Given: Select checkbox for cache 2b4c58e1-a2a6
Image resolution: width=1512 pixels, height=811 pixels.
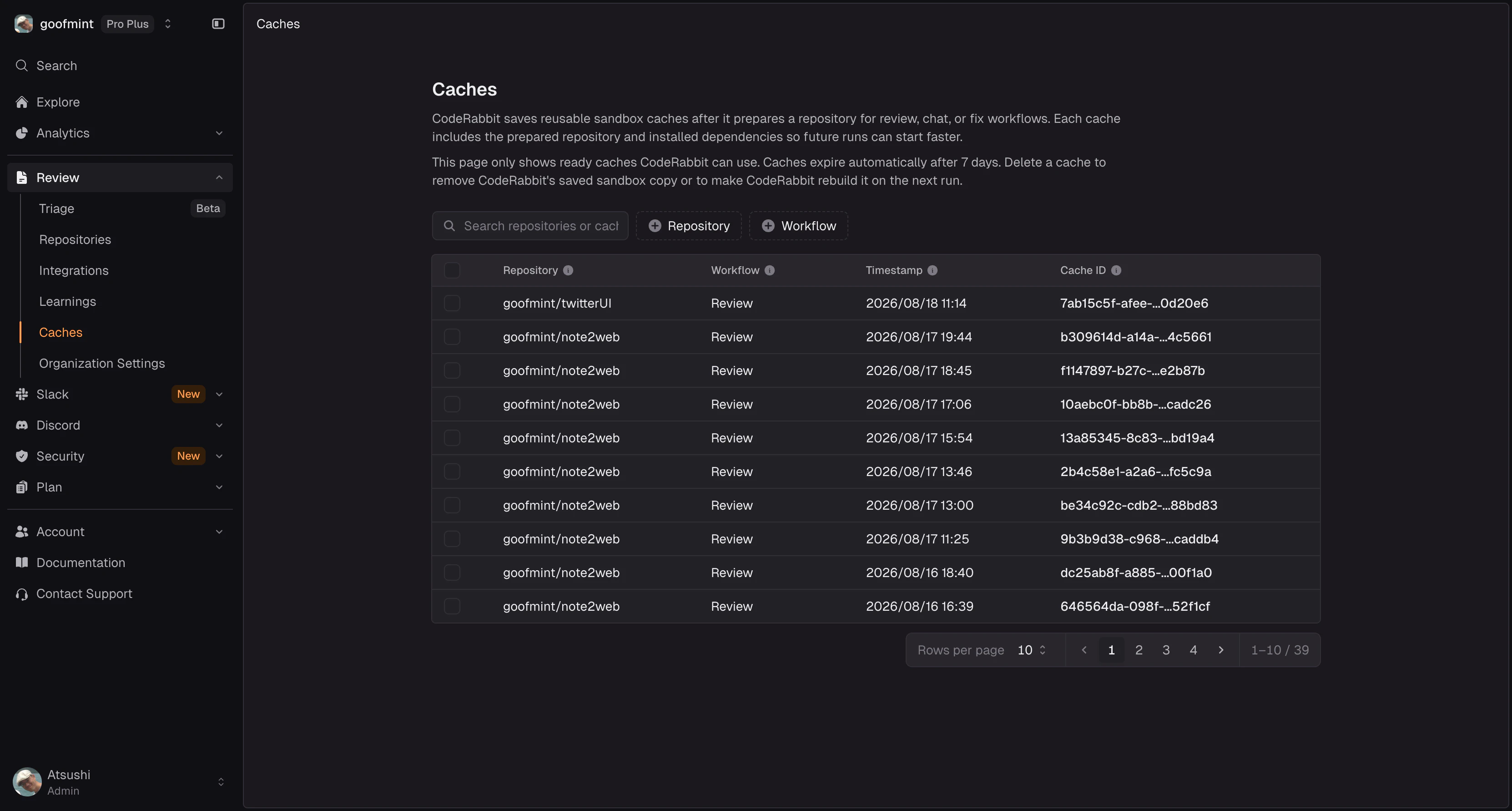Looking at the screenshot, I should tap(452, 472).
